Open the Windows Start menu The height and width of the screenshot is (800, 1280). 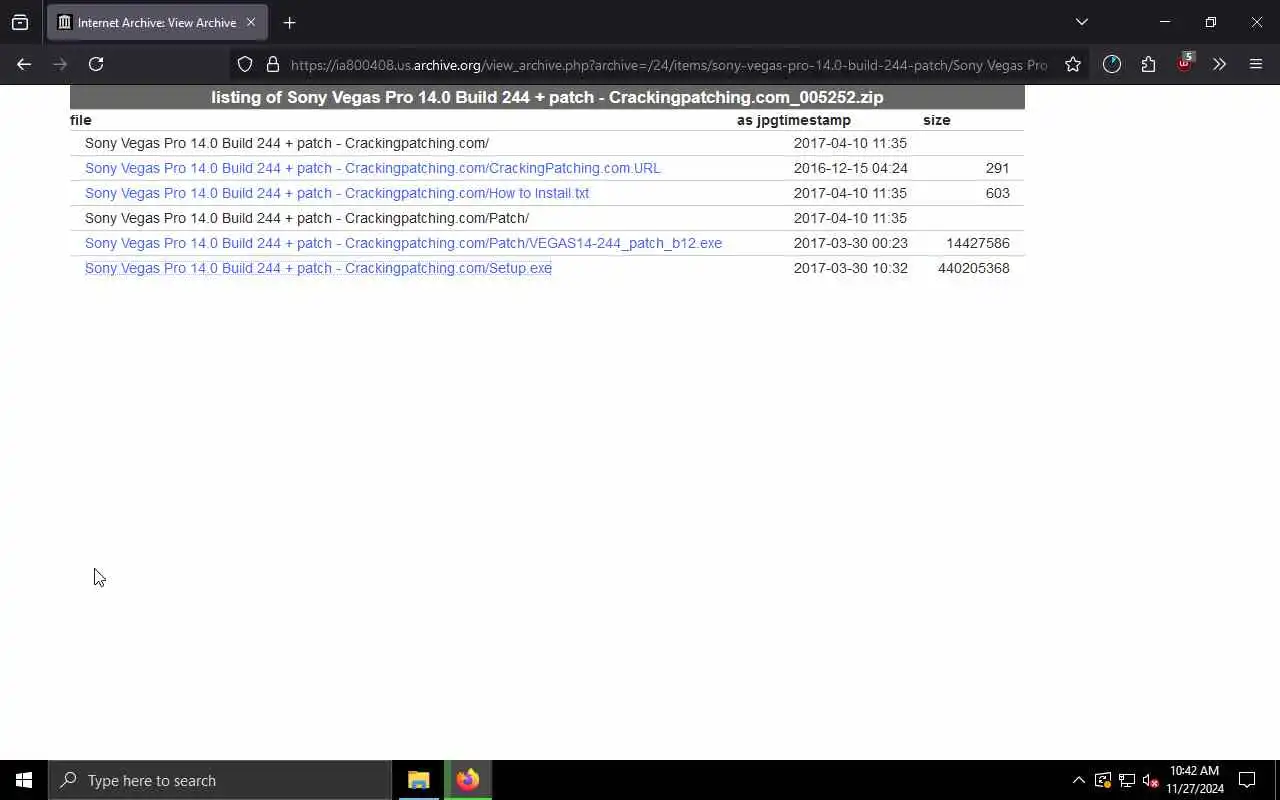(24, 780)
